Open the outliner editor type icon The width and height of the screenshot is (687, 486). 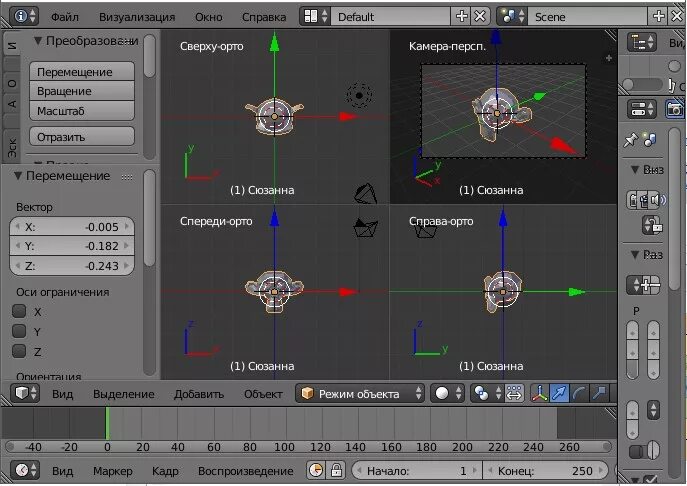[x=642, y=43]
